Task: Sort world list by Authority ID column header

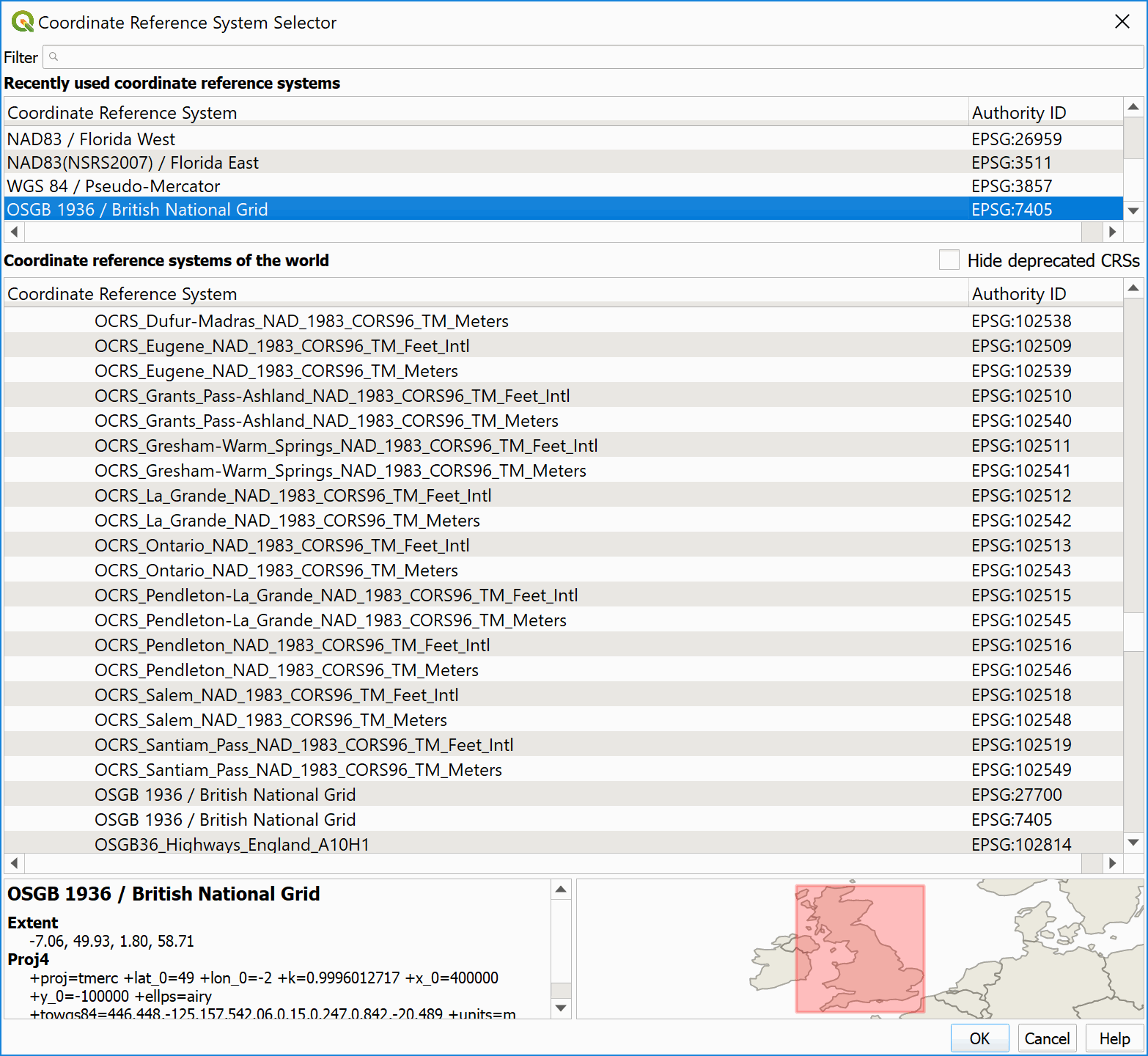Action: click(1019, 294)
